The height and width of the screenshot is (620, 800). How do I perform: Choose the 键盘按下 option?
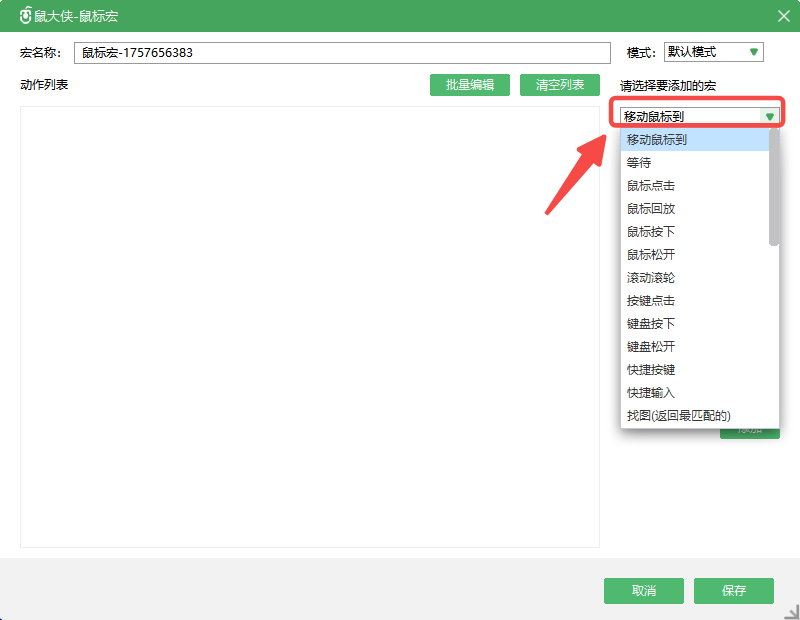pos(651,323)
